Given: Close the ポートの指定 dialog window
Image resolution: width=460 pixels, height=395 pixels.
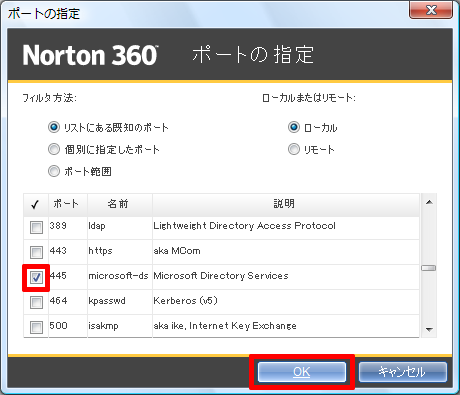Looking at the screenshot, I should pos(431,10).
